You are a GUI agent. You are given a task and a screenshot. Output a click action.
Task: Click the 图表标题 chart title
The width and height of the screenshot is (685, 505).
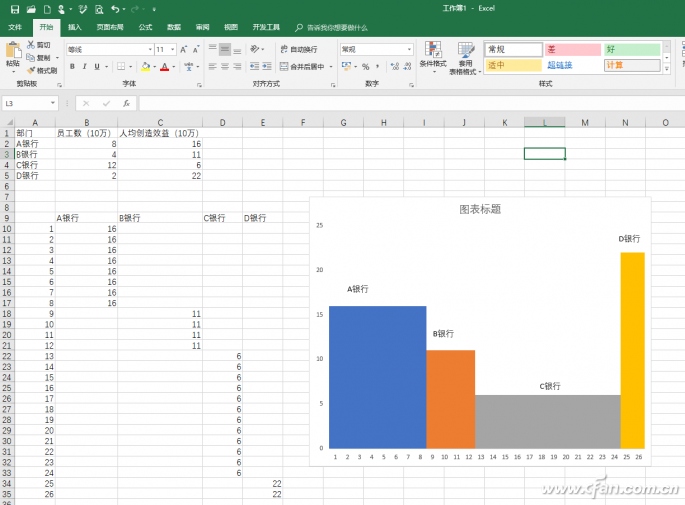click(x=480, y=209)
